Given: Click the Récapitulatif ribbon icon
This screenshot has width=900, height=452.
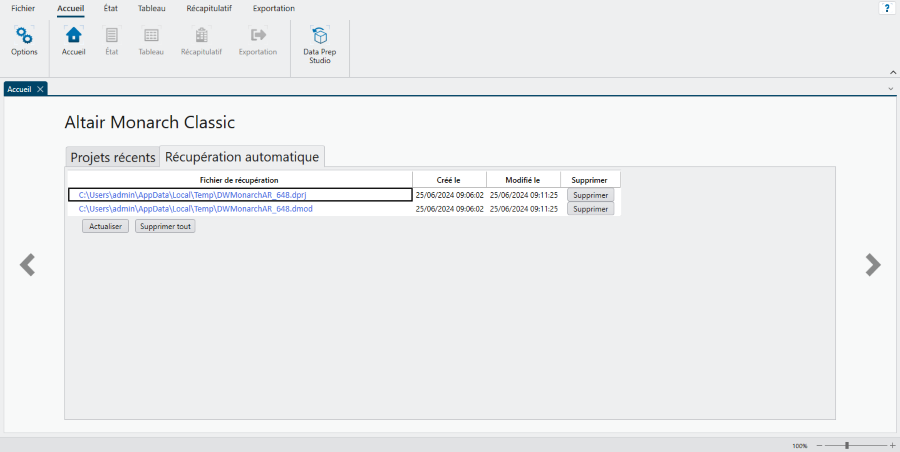Looking at the screenshot, I should (201, 36).
